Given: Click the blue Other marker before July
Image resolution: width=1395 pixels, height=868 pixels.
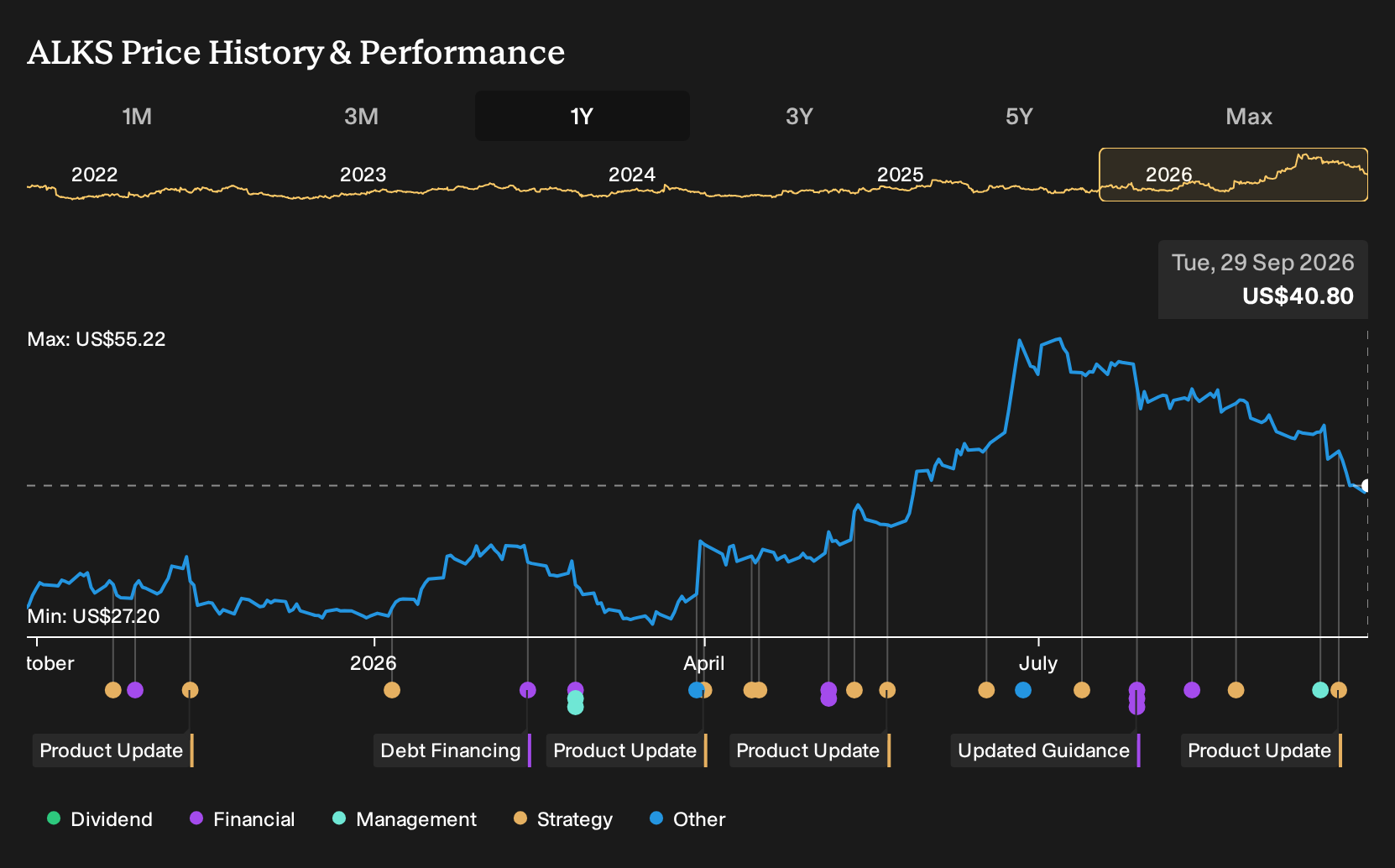Looking at the screenshot, I should (x=1023, y=690).
